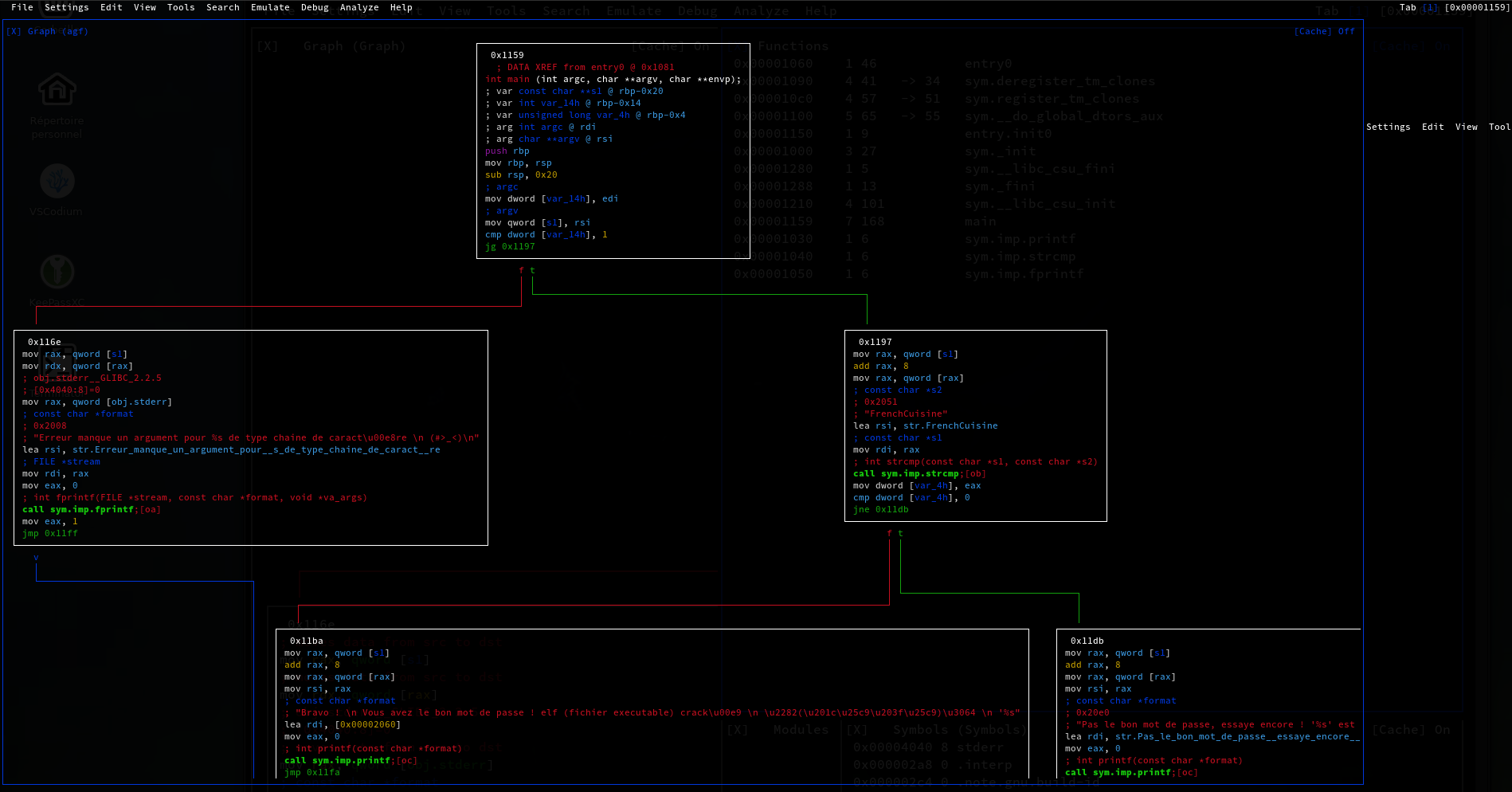Open the Help menu
This screenshot has height=792, width=1512.
pyautogui.click(x=402, y=7)
